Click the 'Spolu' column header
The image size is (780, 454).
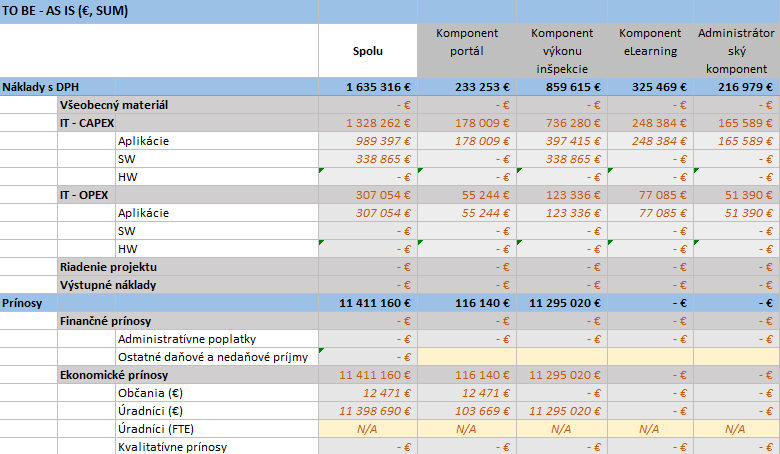click(368, 51)
